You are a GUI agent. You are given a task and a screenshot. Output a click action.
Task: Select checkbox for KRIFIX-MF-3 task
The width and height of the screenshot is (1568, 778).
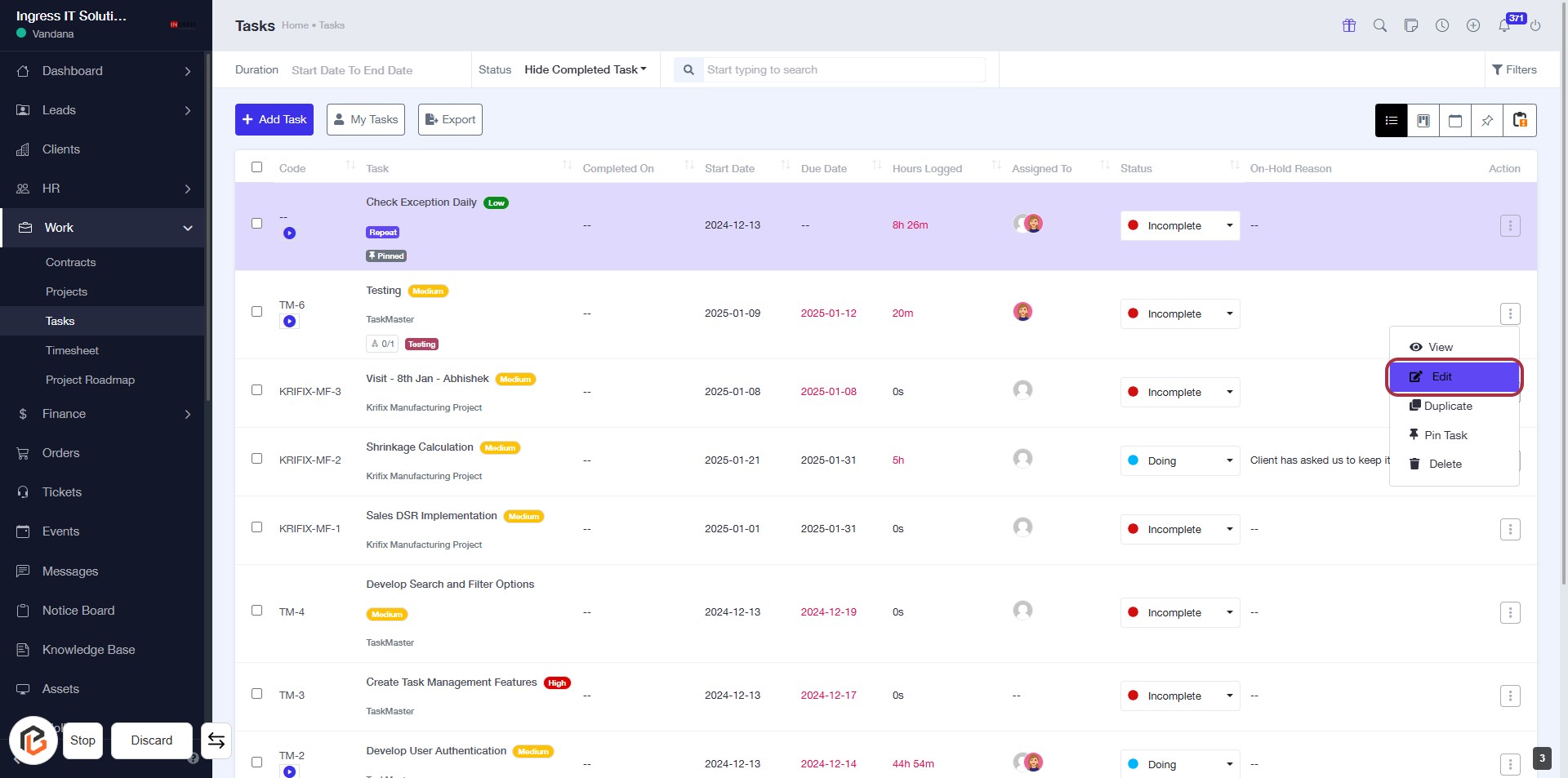[x=257, y=390]
